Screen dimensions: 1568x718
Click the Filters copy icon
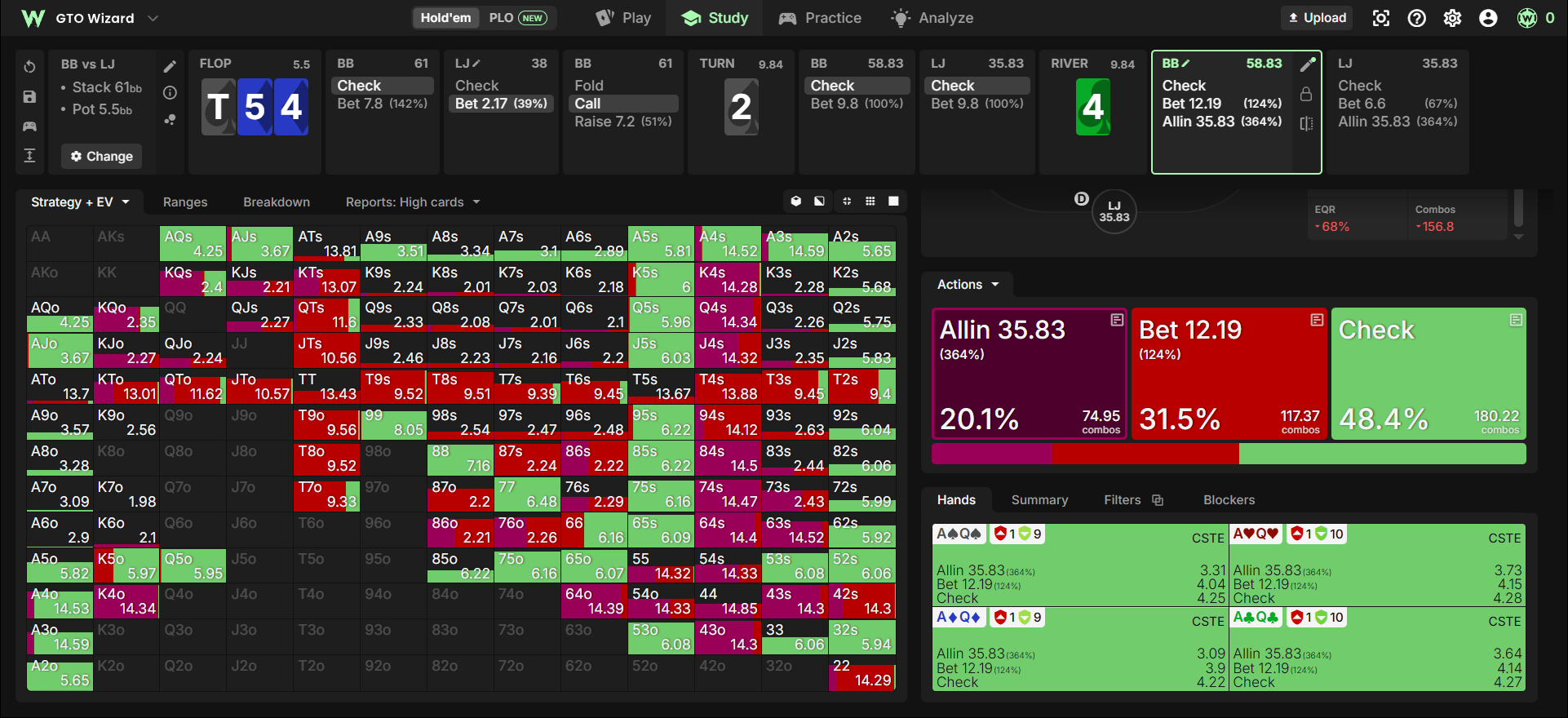tap(1158, 500)
